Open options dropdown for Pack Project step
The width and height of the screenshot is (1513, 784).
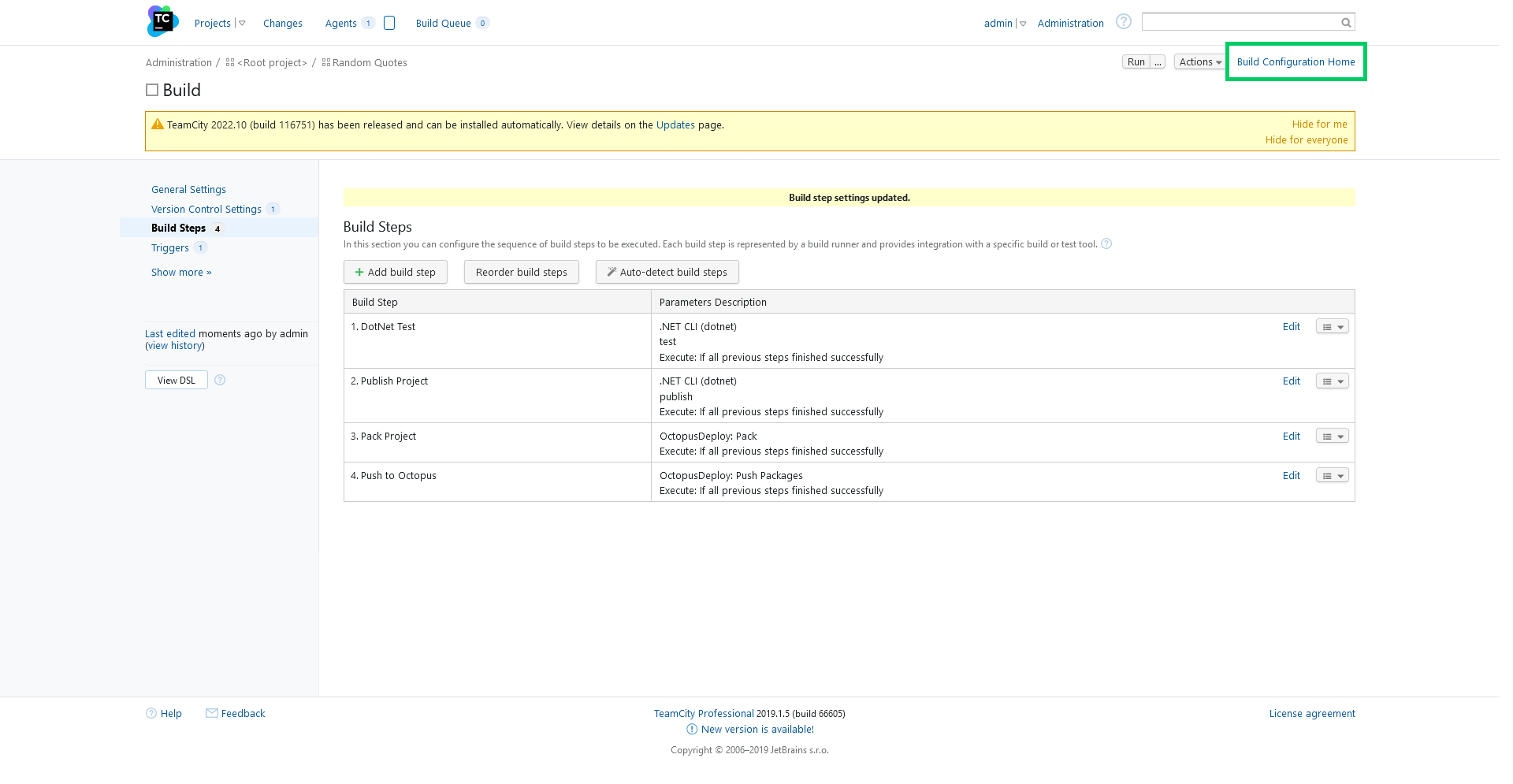(1333, 437)
